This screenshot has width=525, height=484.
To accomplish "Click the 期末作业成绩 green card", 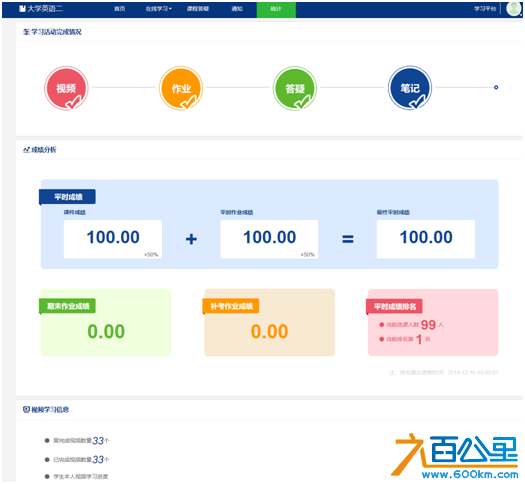I will point(106,322).
